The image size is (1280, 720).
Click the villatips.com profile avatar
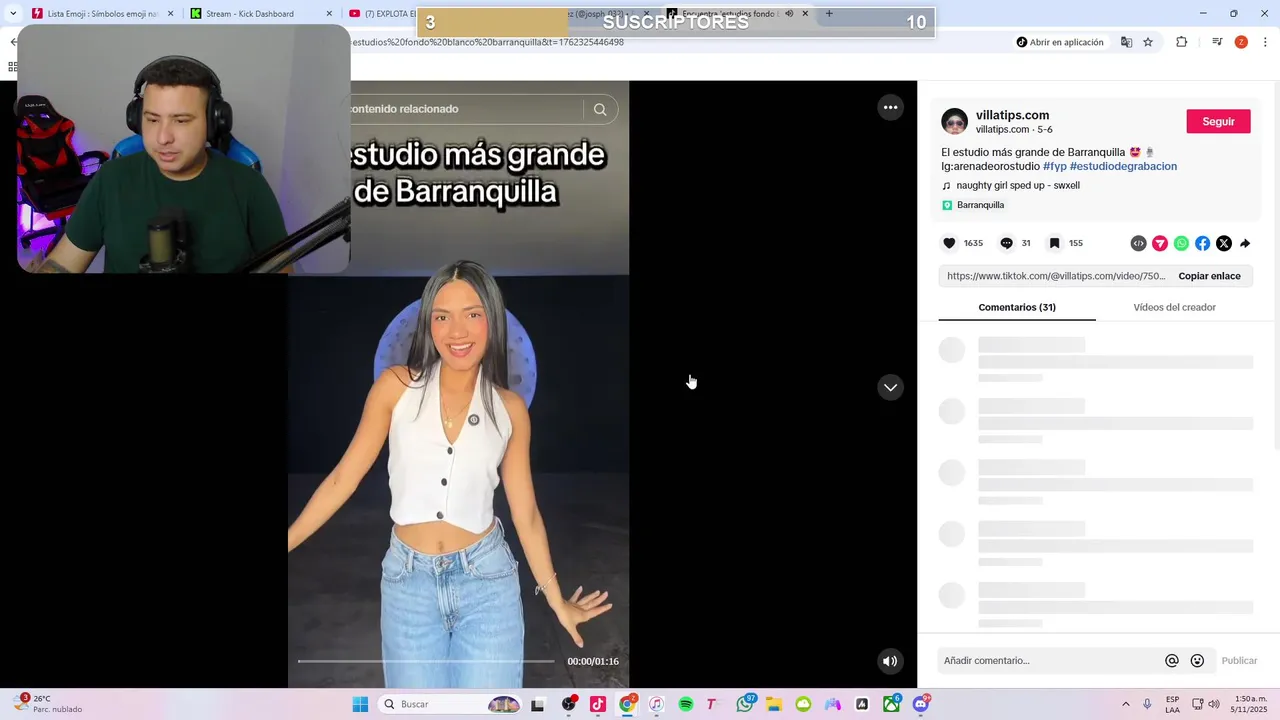pos(955,122)
